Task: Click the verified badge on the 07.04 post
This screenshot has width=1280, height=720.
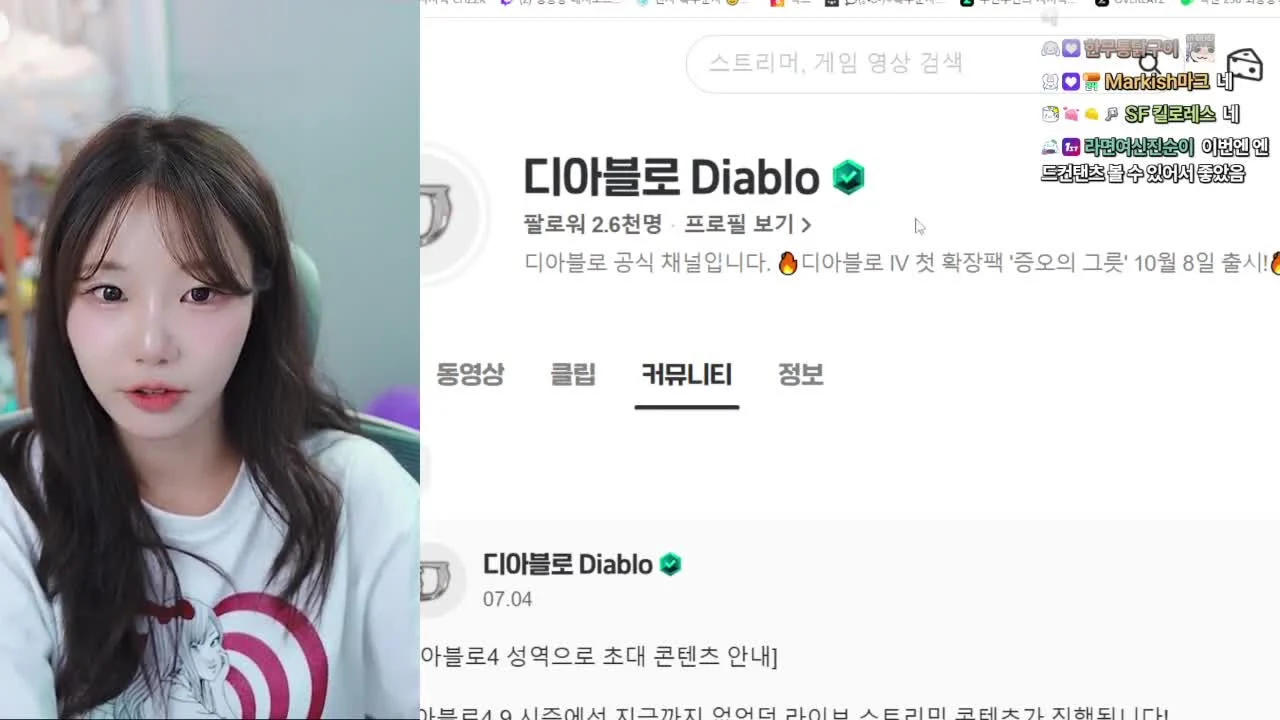Action: click(671, 565)
